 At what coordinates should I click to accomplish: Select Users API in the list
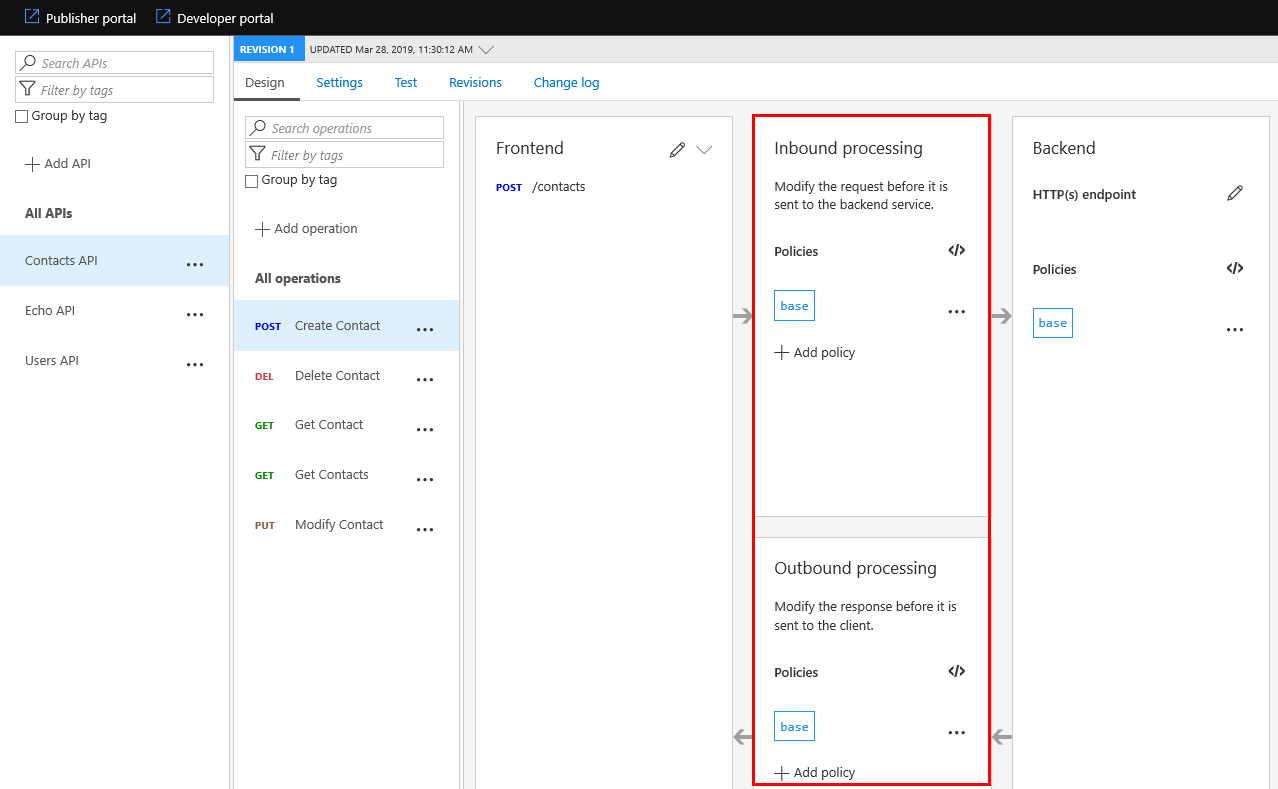[114, 361]
